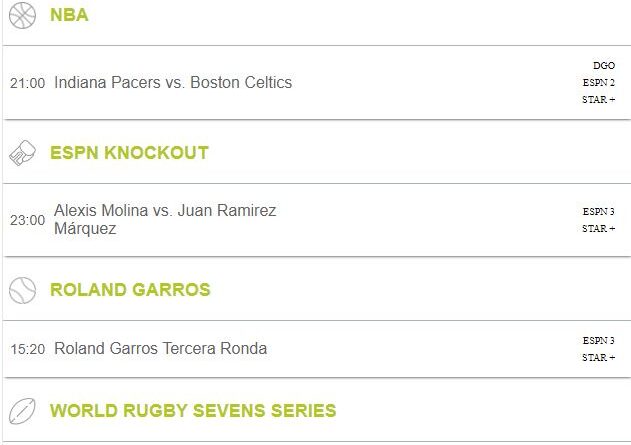Click the tennis ball icon
Screen dimensions: 631x445
pyautogui.click(x=23, y=290)
